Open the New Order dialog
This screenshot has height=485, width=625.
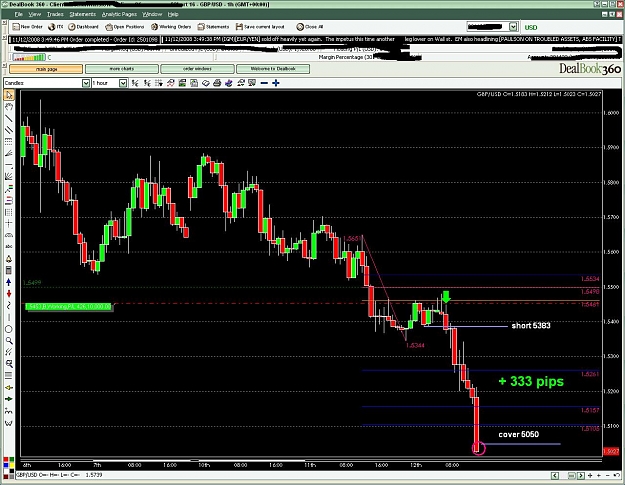pyautogui.click(x=27, y=27)
